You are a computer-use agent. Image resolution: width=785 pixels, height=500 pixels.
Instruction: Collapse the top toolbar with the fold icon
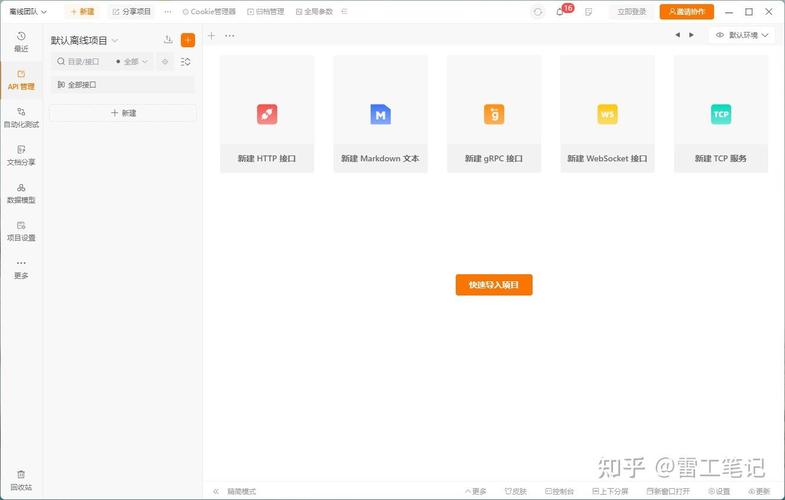344,12
